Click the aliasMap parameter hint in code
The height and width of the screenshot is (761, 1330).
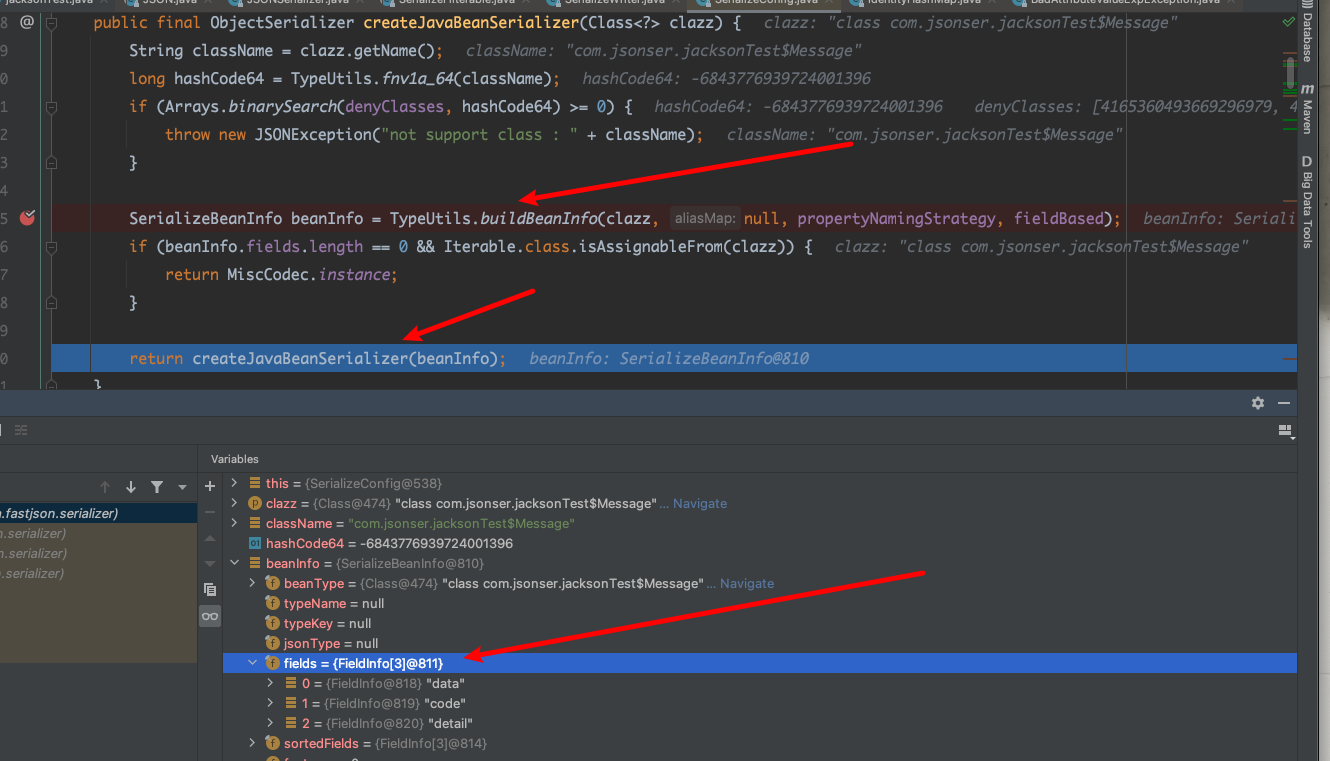click(705, 218)
